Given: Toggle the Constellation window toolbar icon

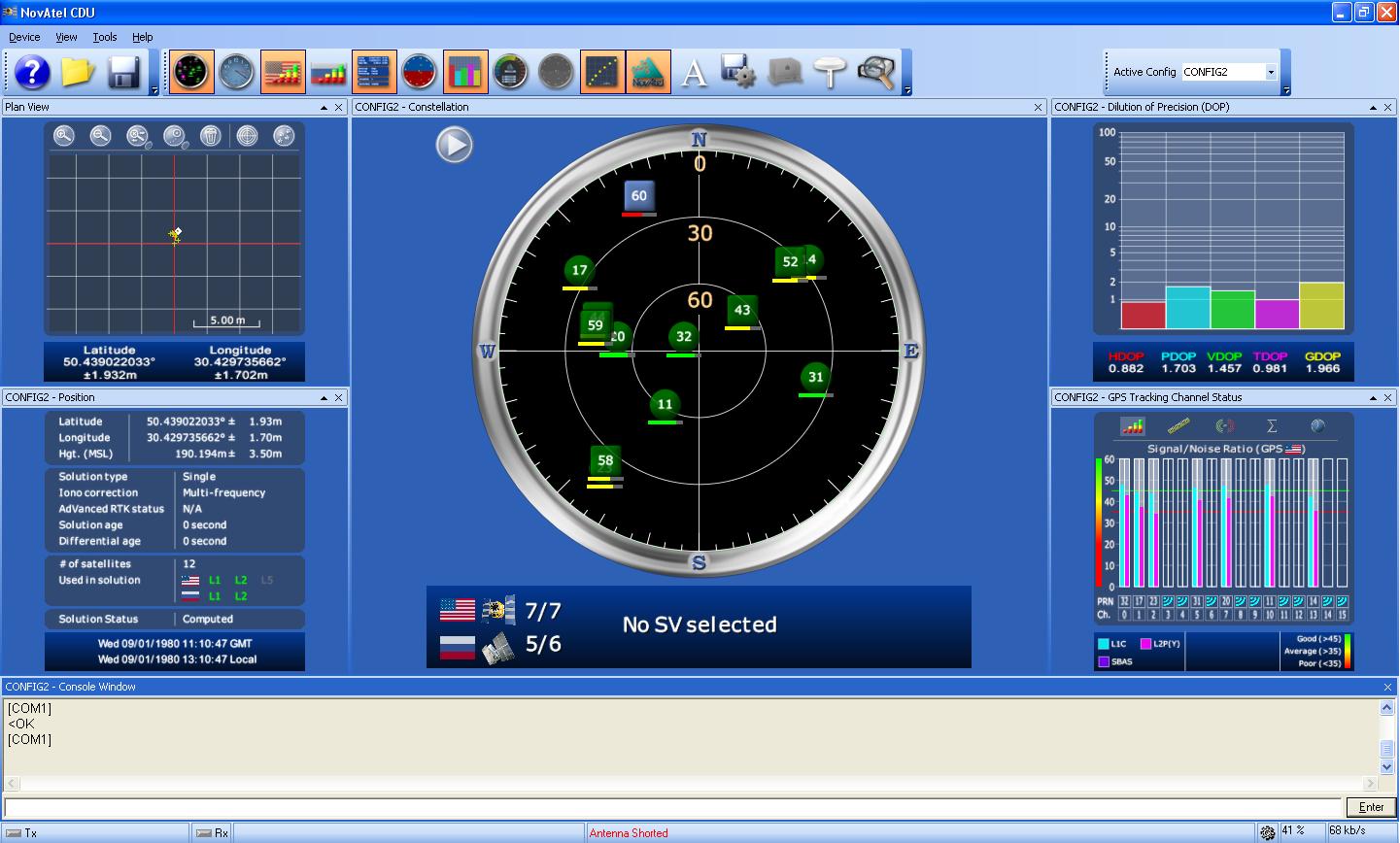Looking at the screenshot, I should pyautogui.click(x=191, y=72).
